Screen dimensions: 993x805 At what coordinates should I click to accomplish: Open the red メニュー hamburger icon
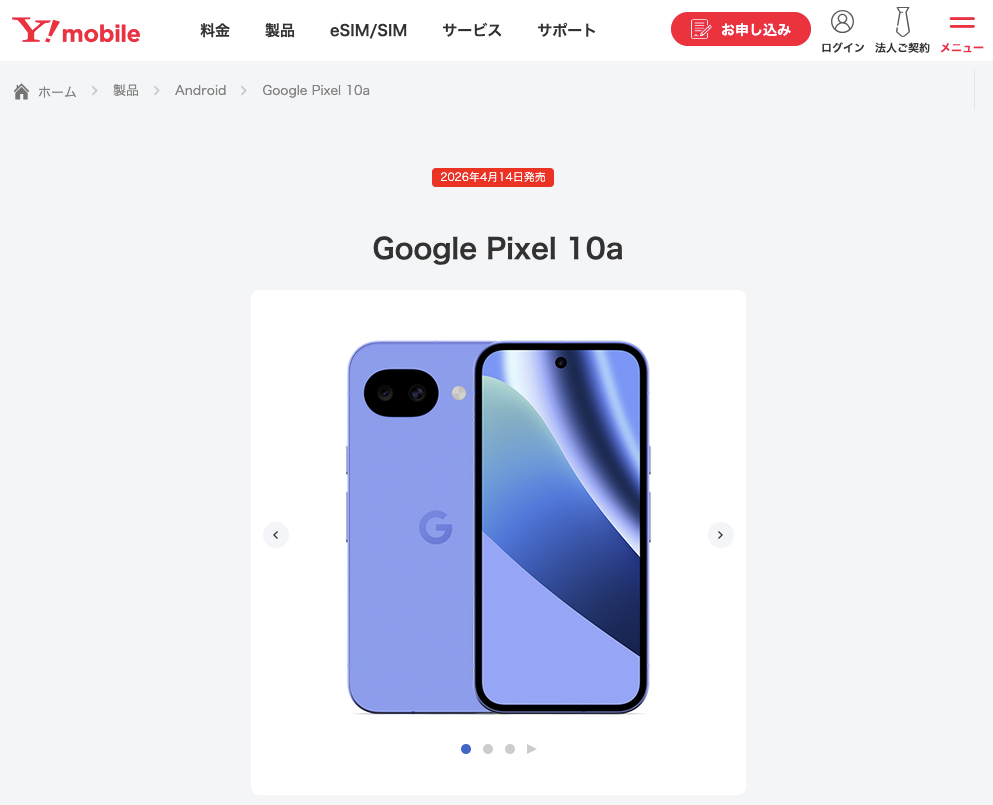pos(961,23)
